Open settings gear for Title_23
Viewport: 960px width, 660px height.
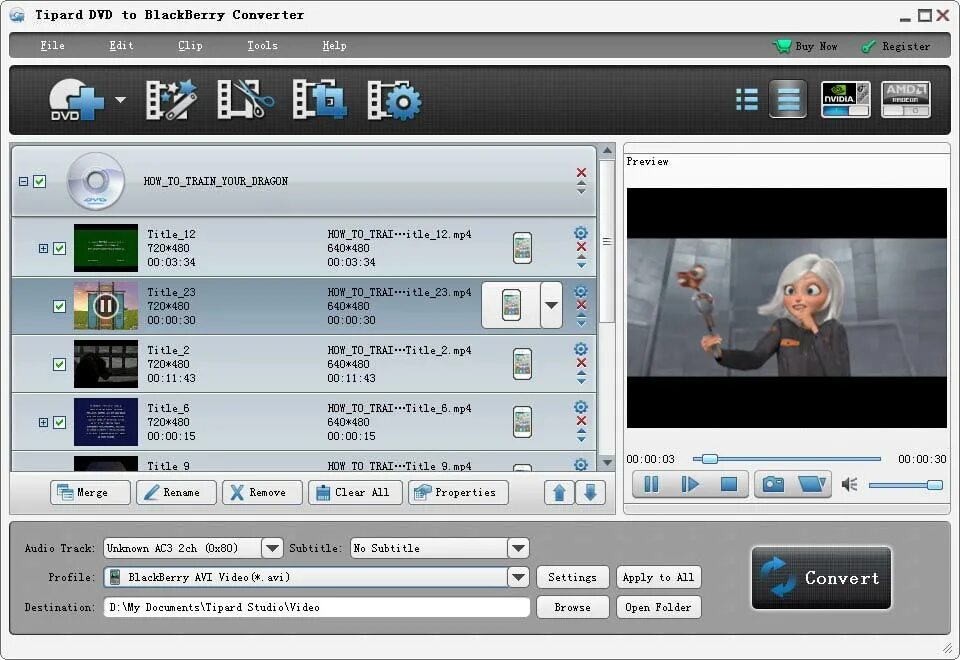tap(580, 291)
